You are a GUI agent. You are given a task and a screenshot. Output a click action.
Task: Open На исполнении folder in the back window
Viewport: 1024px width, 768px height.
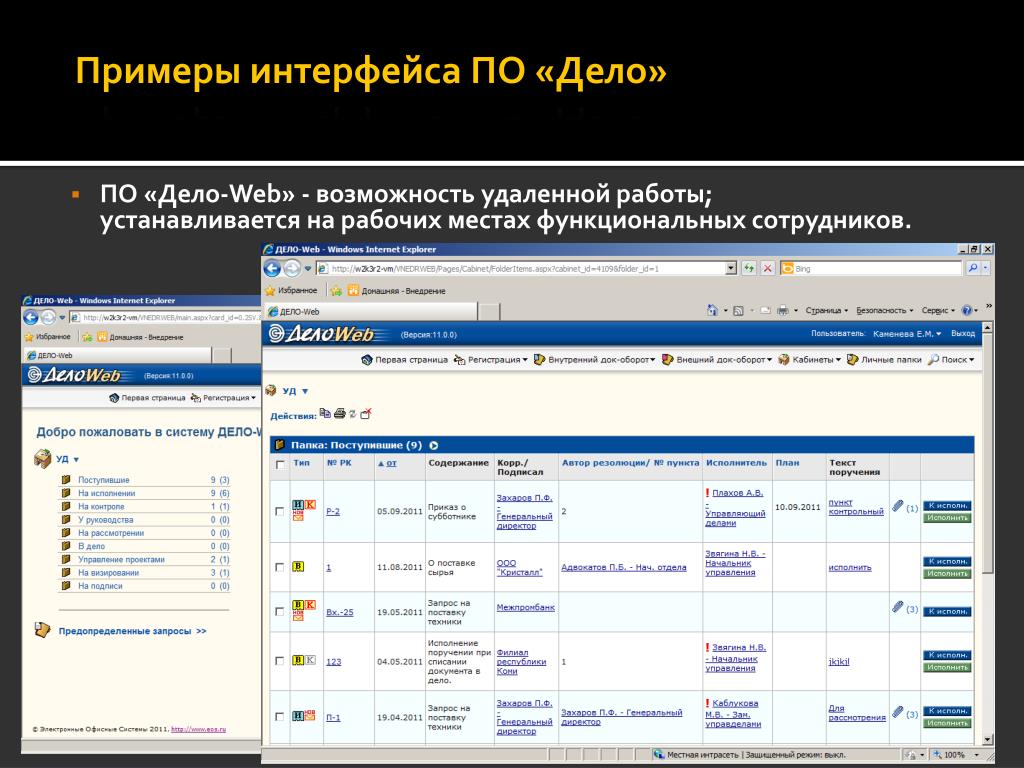point(106,493)
